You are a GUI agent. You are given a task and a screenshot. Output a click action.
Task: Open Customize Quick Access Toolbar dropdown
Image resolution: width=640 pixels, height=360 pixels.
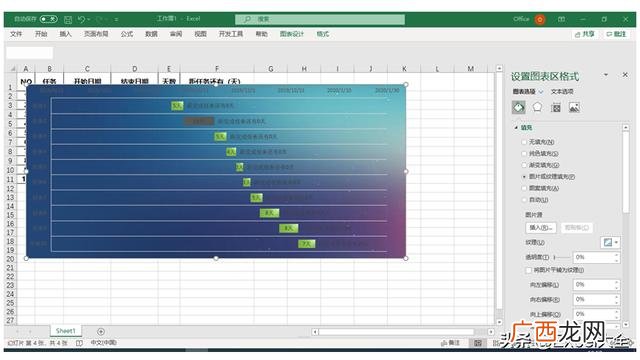(116, 19)
